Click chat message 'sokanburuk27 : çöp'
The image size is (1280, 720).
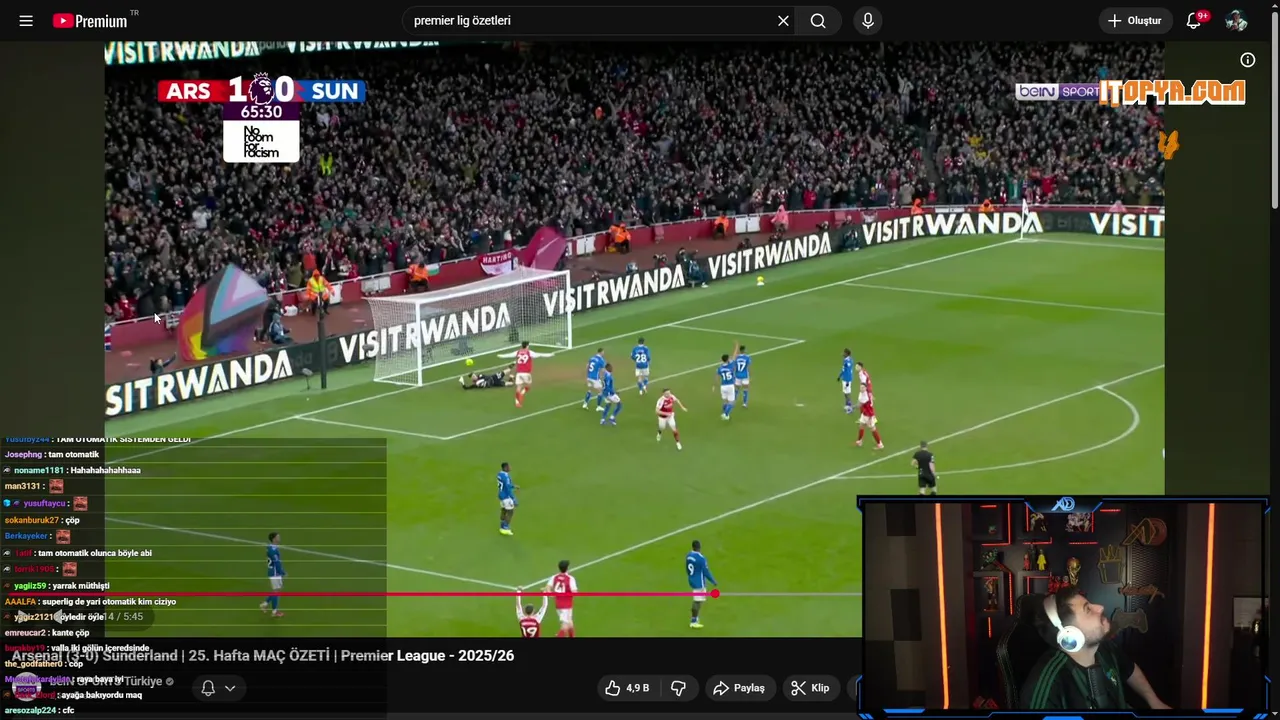[x=42, y=520]
